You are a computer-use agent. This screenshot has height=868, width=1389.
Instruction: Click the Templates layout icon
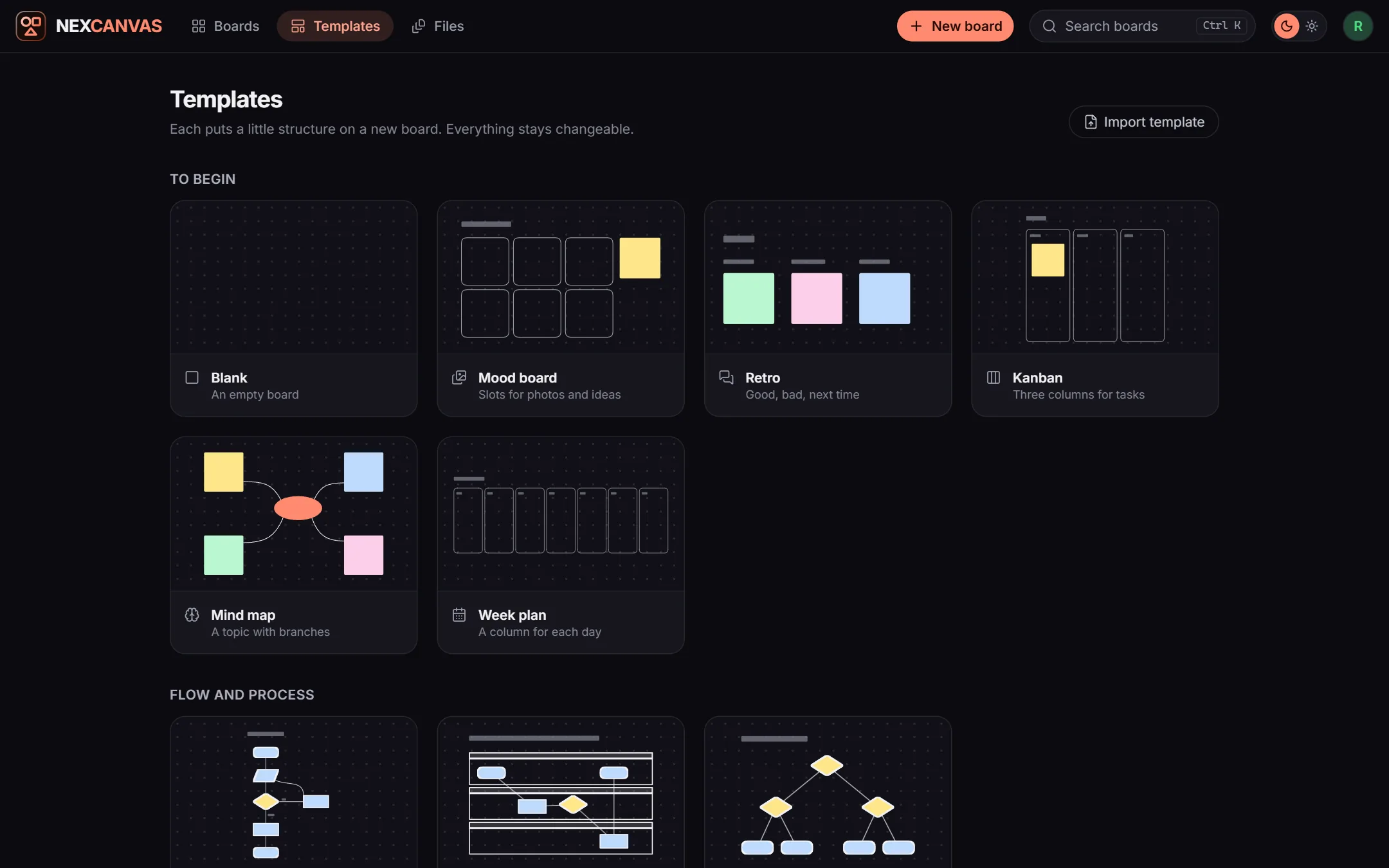(x=298, y=26)
